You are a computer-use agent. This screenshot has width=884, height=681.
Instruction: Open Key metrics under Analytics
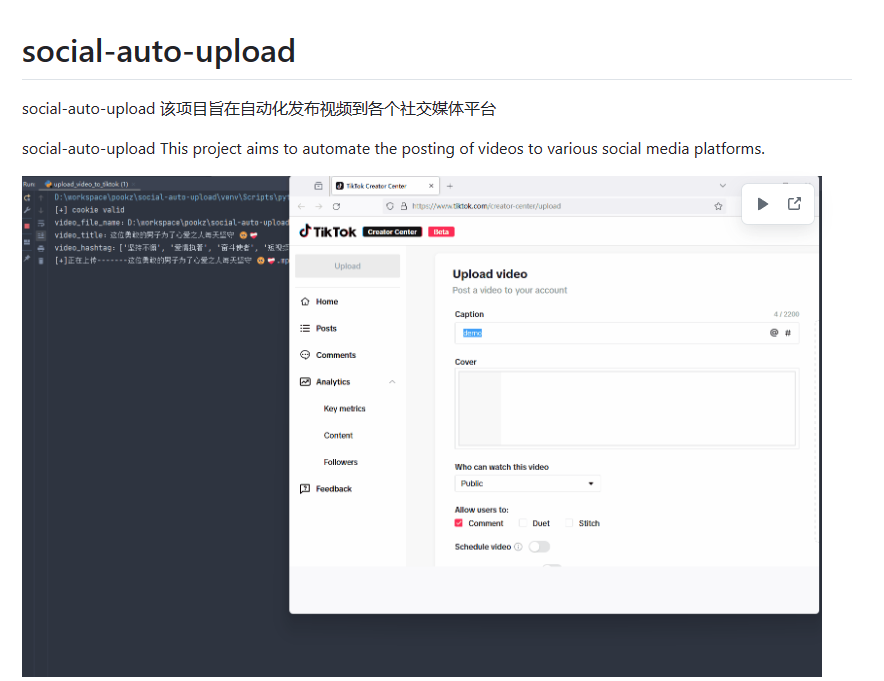point(344,409)
